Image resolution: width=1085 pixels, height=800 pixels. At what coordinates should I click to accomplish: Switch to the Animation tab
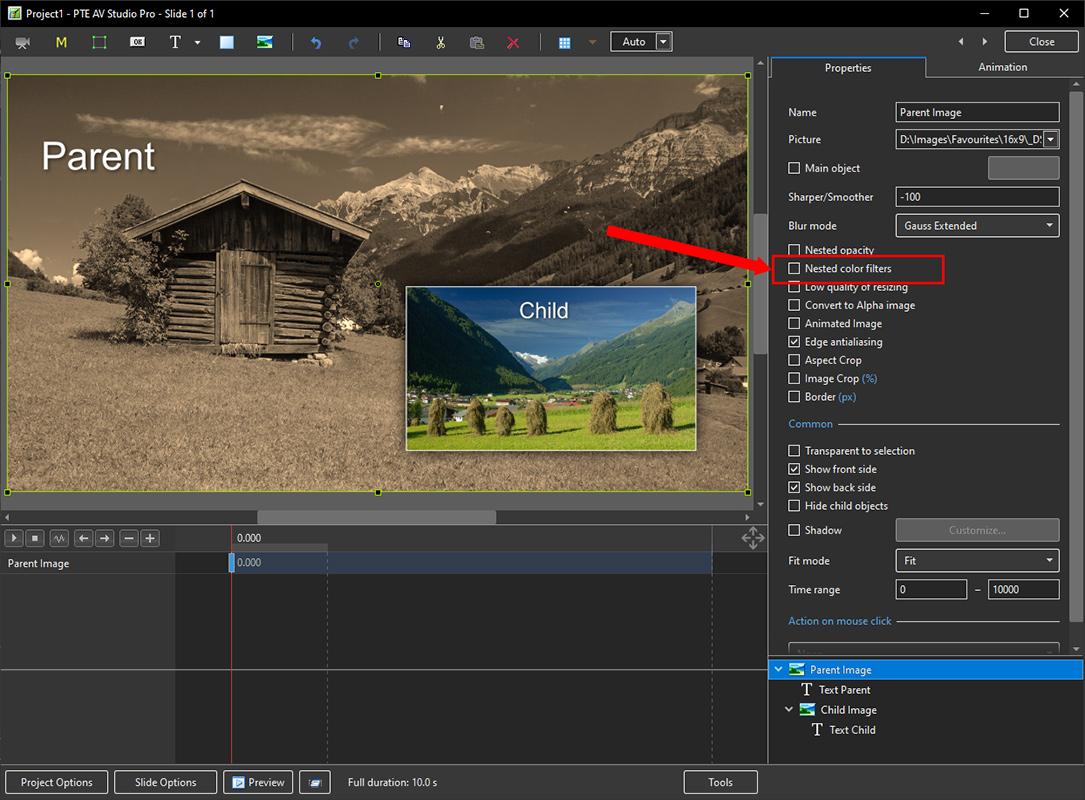(1002, 67)
